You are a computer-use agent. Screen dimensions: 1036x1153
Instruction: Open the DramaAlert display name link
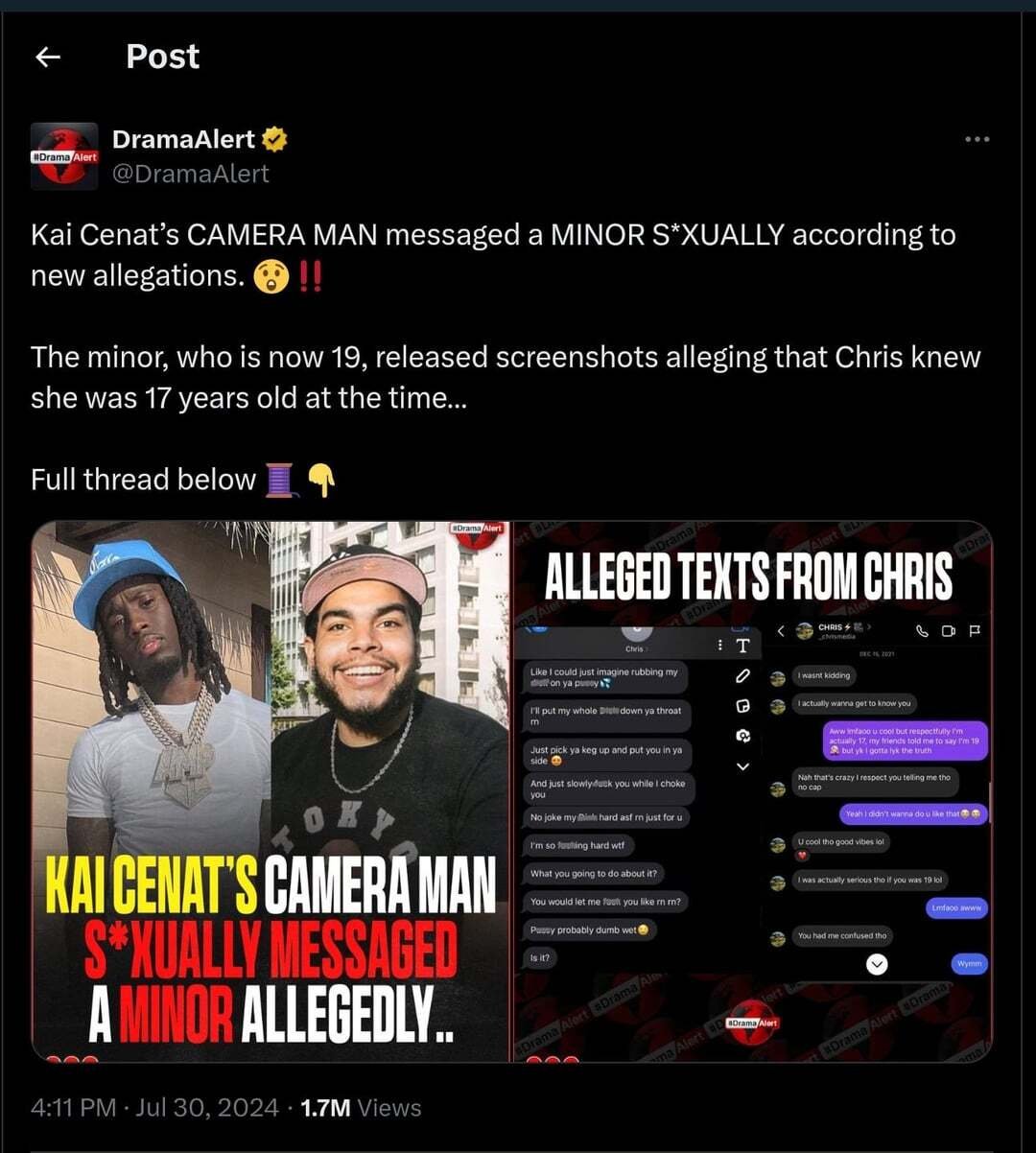(183, 139)
